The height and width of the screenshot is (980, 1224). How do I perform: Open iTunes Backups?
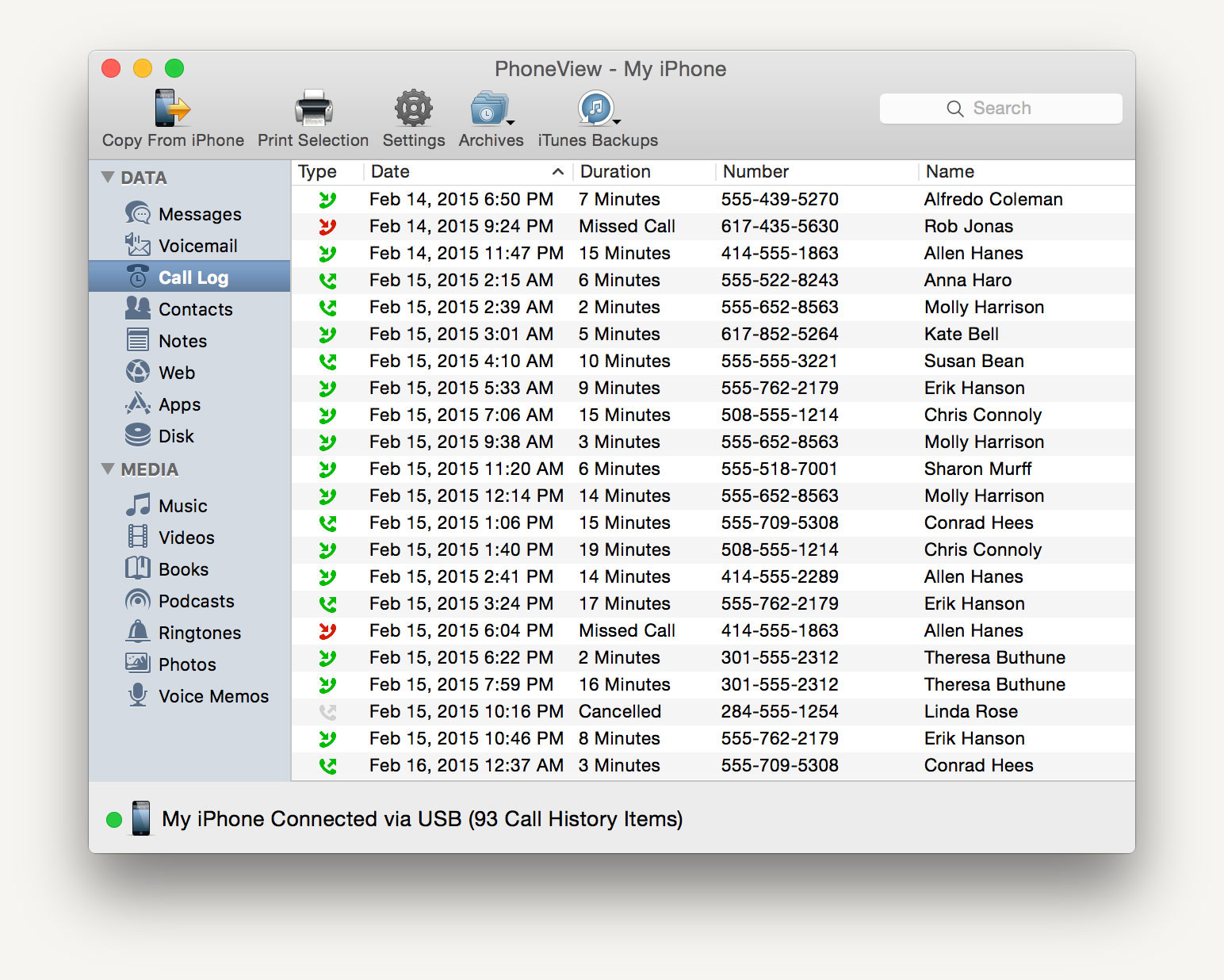(595, 109)
